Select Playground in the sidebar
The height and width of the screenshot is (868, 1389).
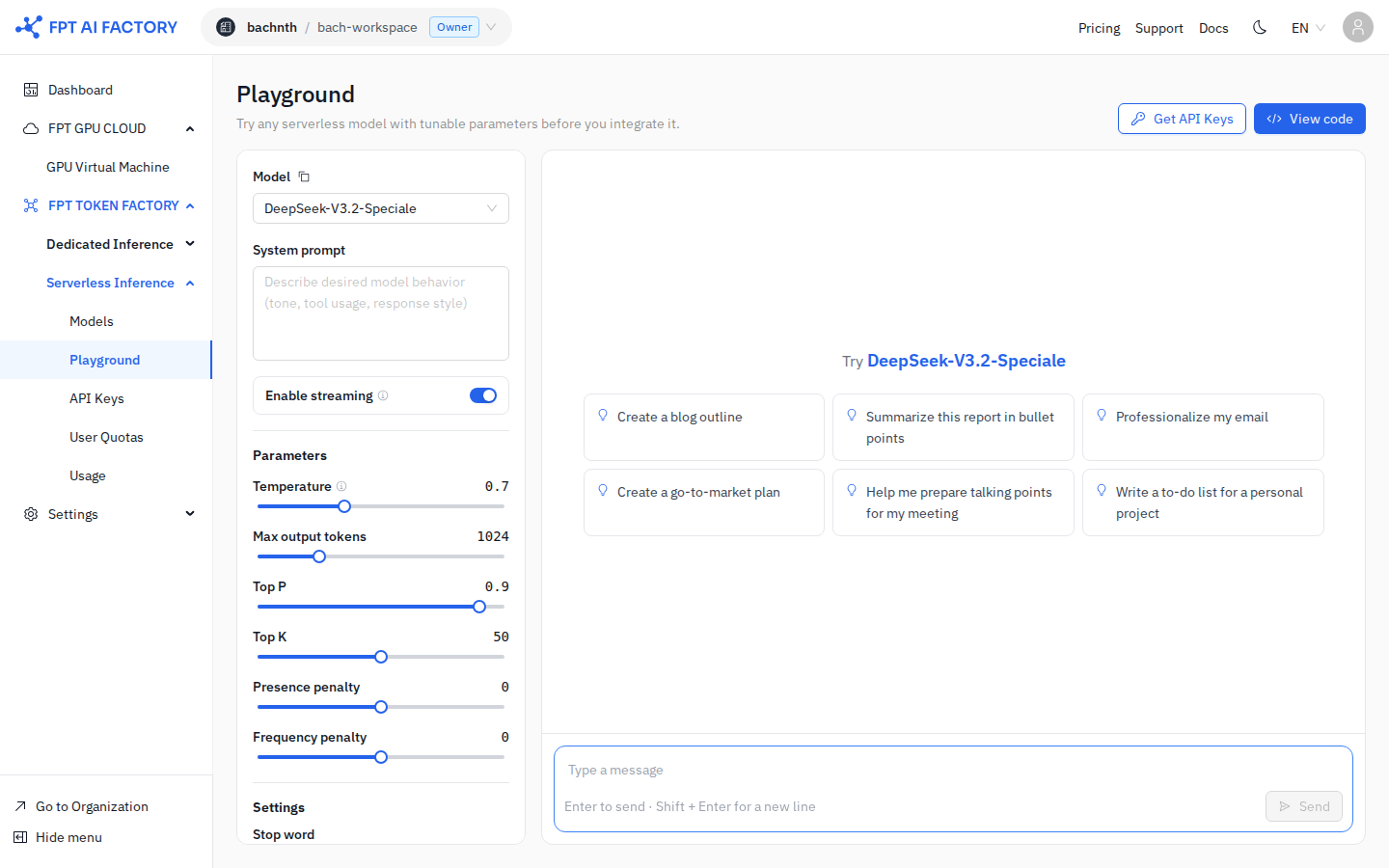click(x=106, y=360)
